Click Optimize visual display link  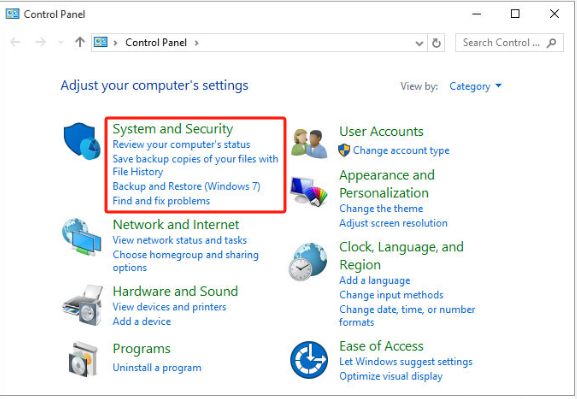tap(391, 376)
